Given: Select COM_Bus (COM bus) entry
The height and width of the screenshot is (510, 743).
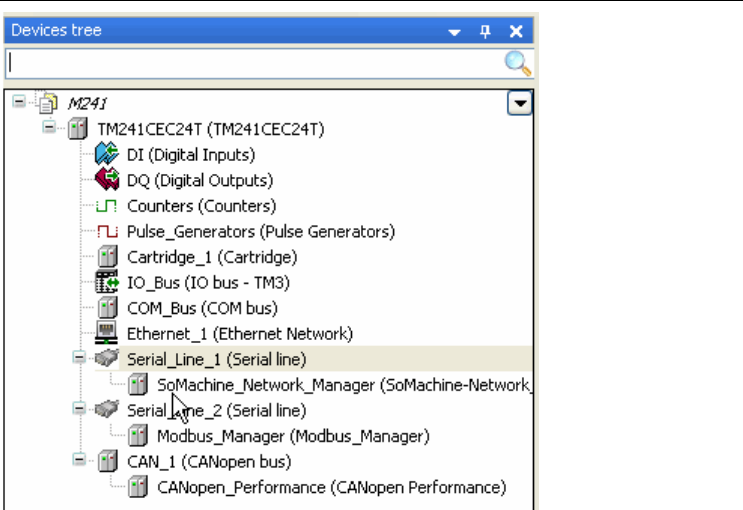Looking at the screenshot, I should coord(202,308).
